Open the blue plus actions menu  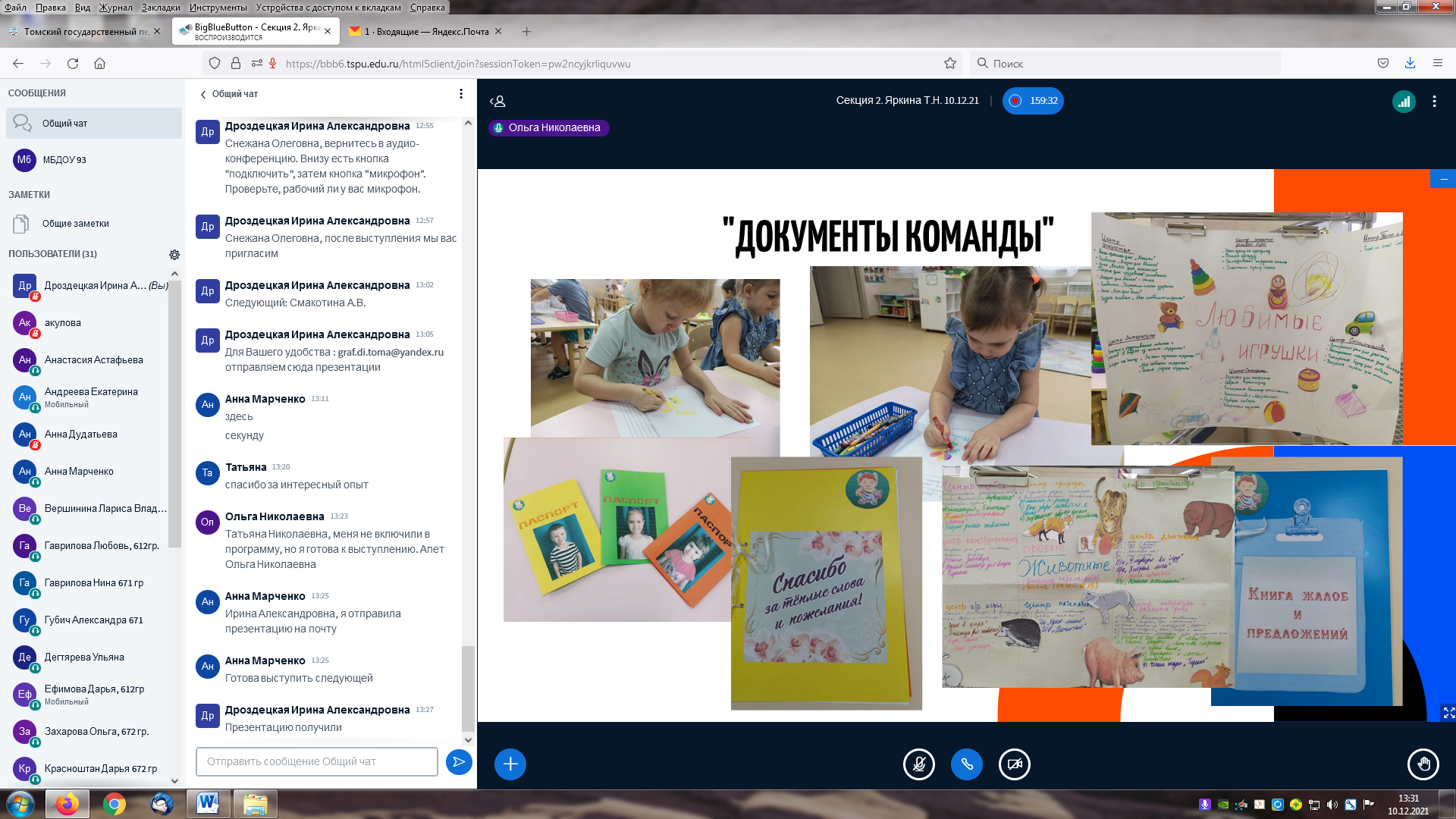coord(510,764)
